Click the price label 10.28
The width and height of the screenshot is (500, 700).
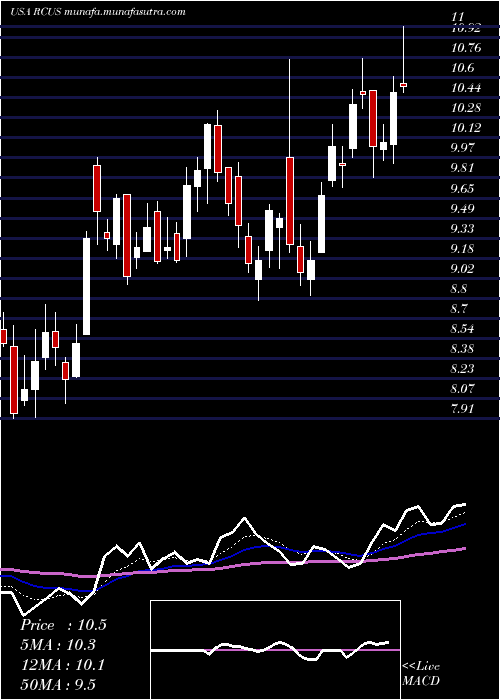click(466, 108)
